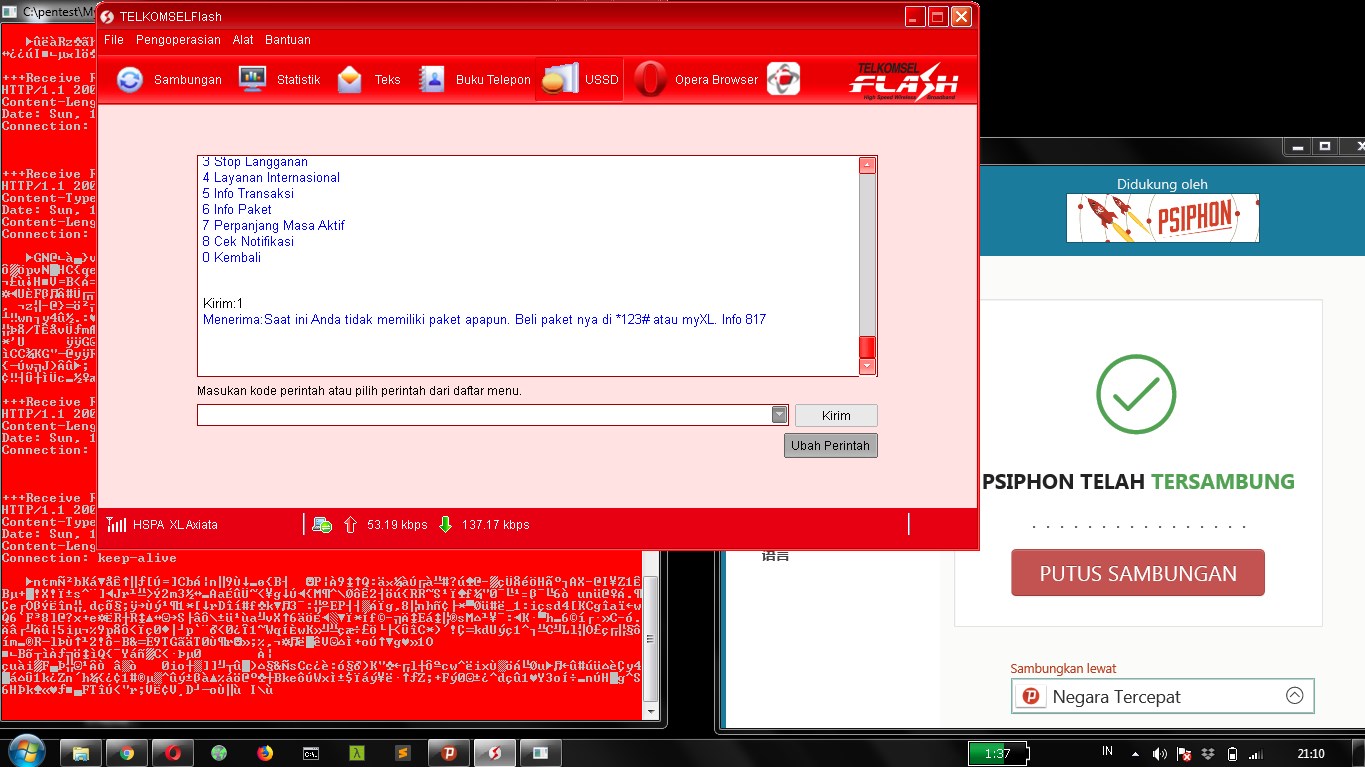This screenshot has height=767, width=1365.
Task: Open File Explorer from the taskbar
Action: click(81, 753)
